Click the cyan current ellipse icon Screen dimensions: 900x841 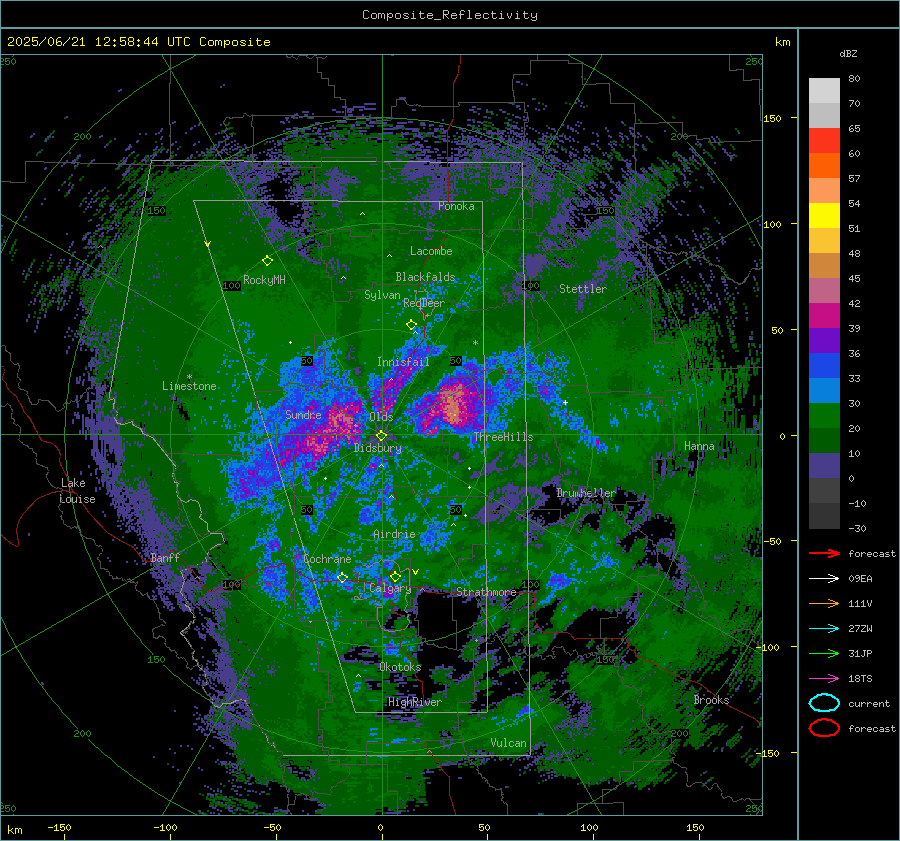click(x=824, y=703)
